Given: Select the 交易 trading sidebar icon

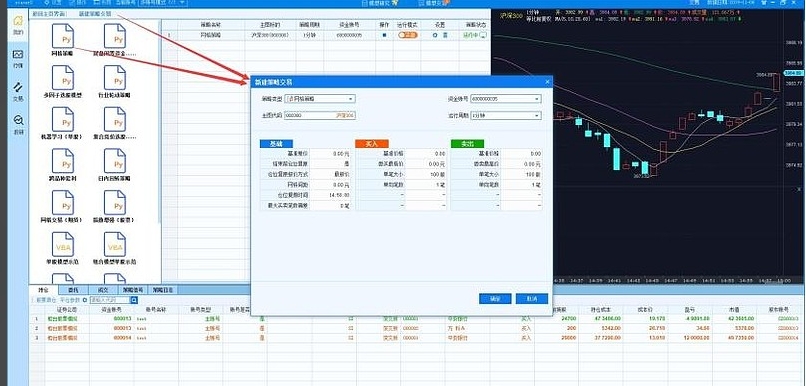Looking at the screenshot, I should [x=18, y=90].
